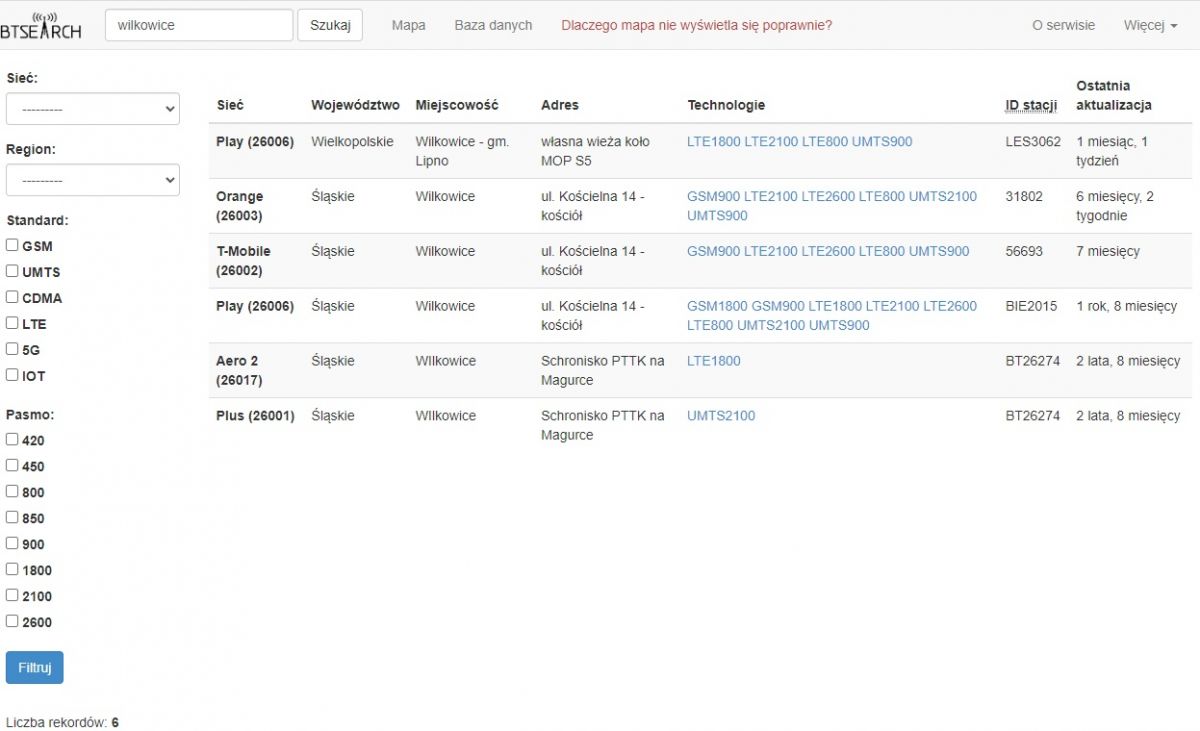The width and height of the screenshot is (1200, 731).
Task: Click the Wilkowice - gm. Lipno cell
Action: (462, 151)
